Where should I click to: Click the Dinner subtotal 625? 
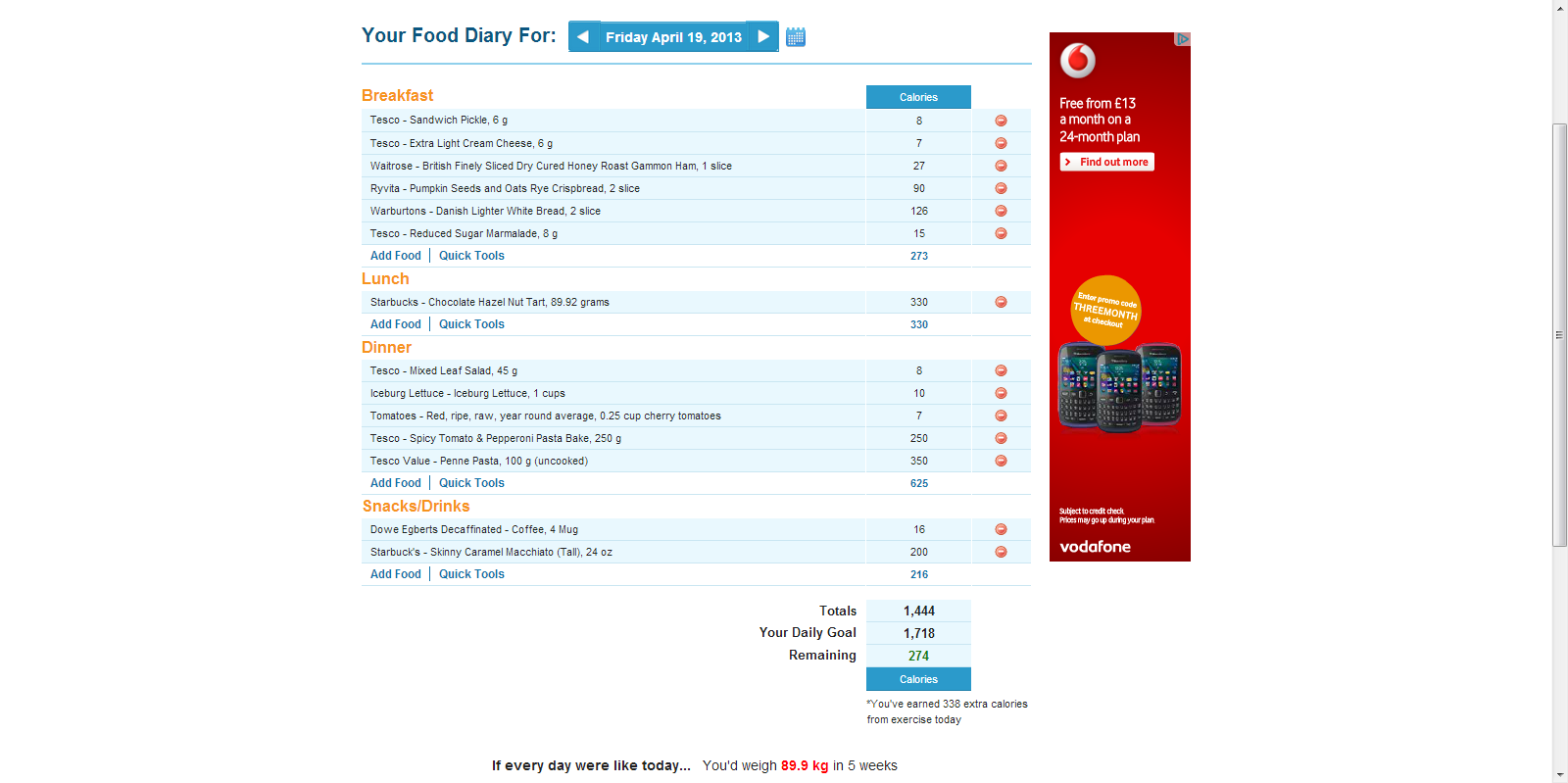(x=918, y=483)
